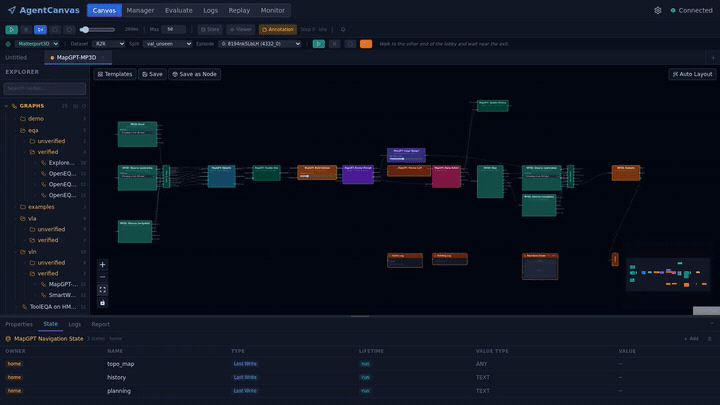Toggle the State view button
720x405 pixels.
(210, 29)
